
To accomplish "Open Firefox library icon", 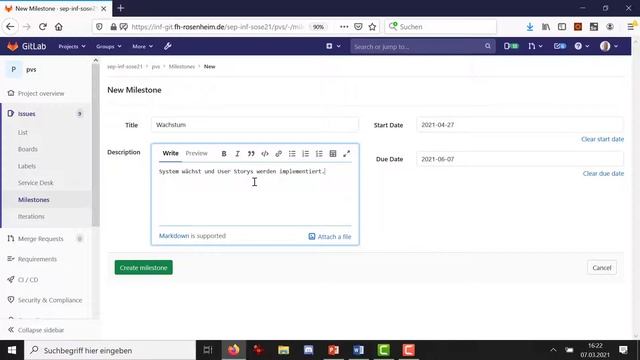I will (546, 27).
